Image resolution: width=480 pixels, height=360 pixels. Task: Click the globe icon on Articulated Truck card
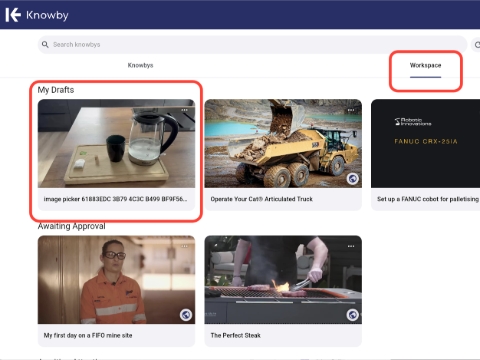click(353, 179)
